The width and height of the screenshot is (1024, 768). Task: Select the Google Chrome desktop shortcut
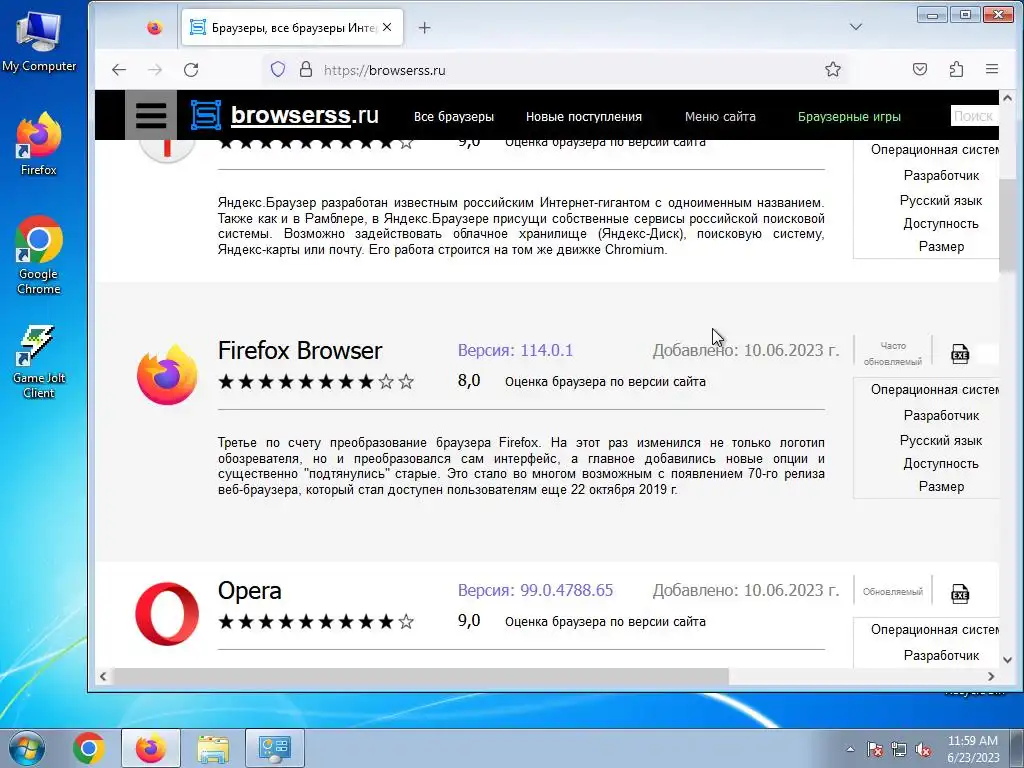click(39, 255)
